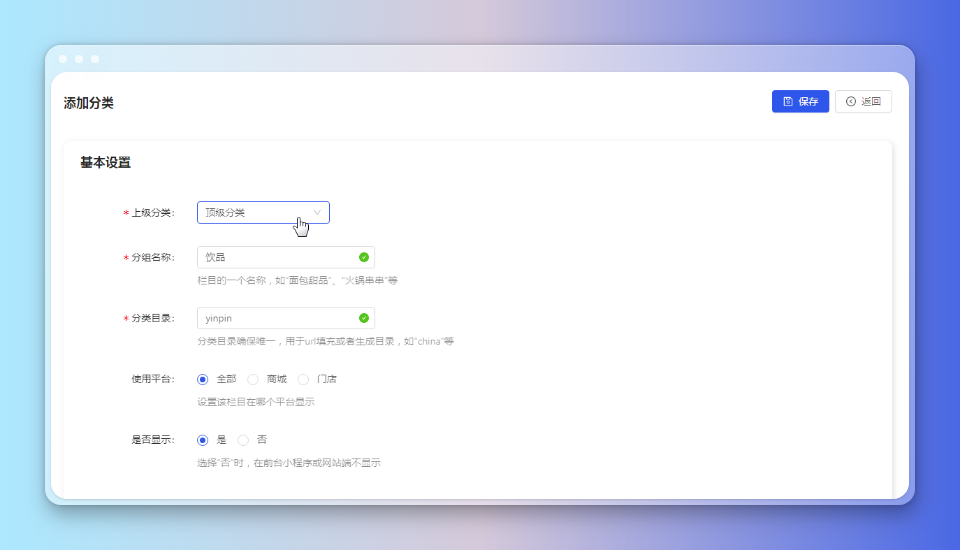
Task: Click green check icon in 分组名称 field
Action: [x=364, y=257]
